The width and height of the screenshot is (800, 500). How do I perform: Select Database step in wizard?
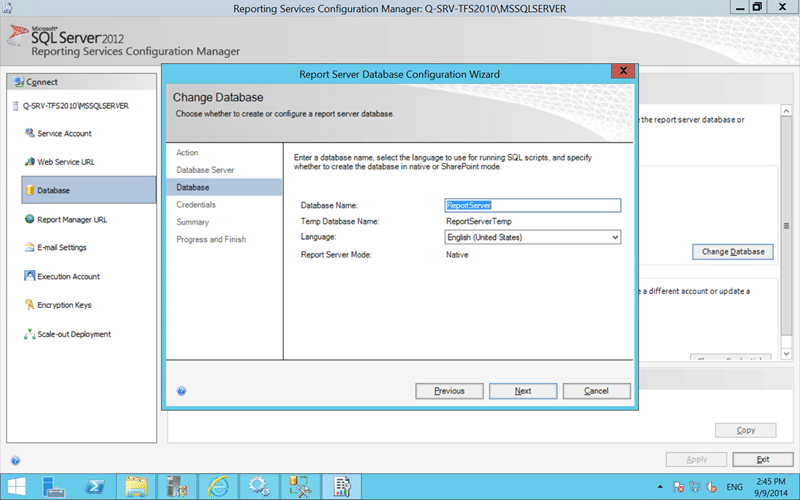[x=224, y=187]
